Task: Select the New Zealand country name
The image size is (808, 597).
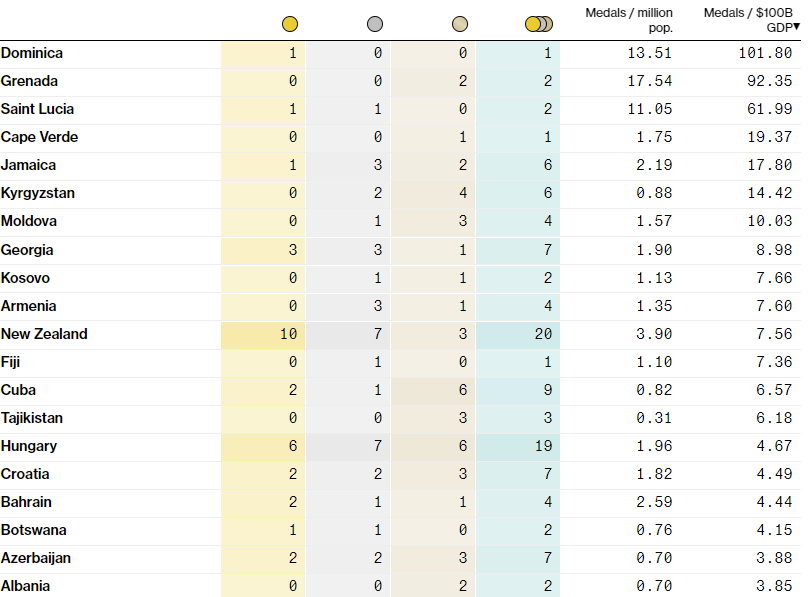Action: coord(44,334)
